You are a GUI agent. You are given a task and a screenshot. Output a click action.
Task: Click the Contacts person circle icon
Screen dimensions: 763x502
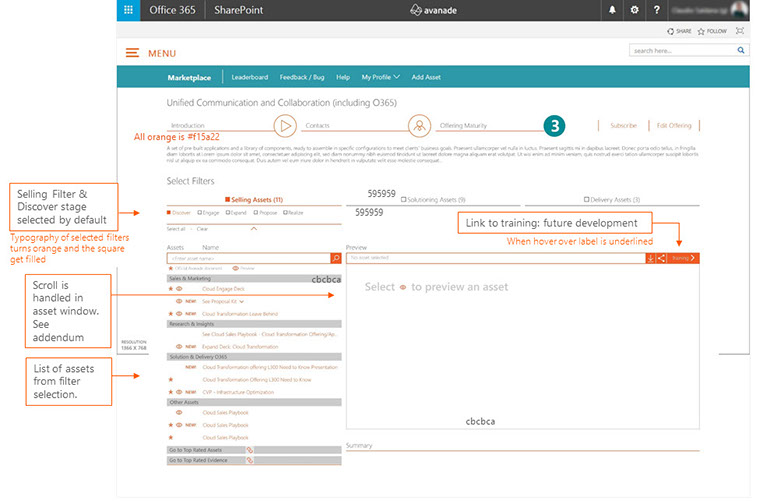point(420,126)
